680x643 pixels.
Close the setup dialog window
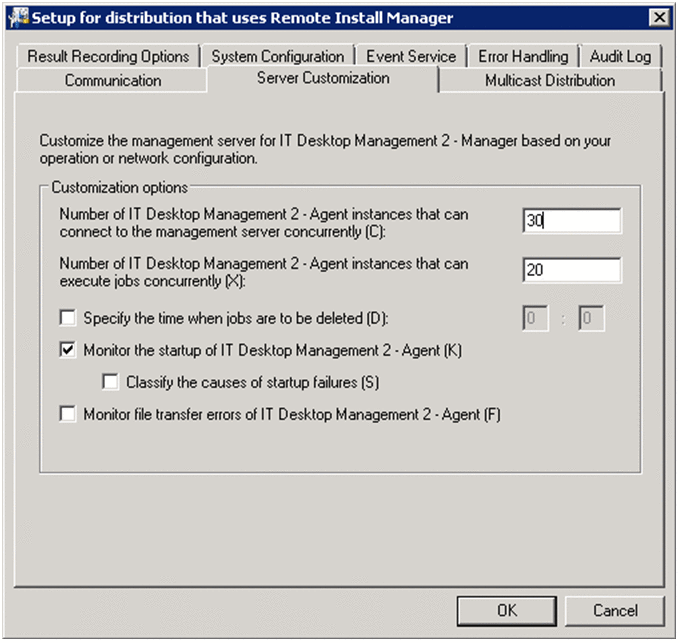point(658,17)
